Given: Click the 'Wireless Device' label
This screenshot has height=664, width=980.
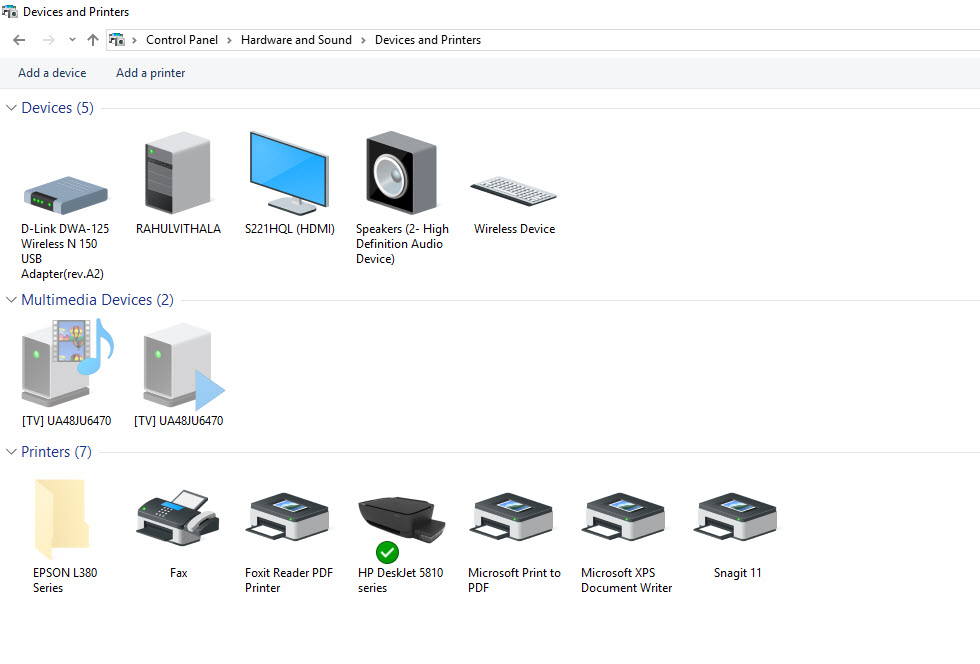Looking at the screenshot, I should point(514,229).
